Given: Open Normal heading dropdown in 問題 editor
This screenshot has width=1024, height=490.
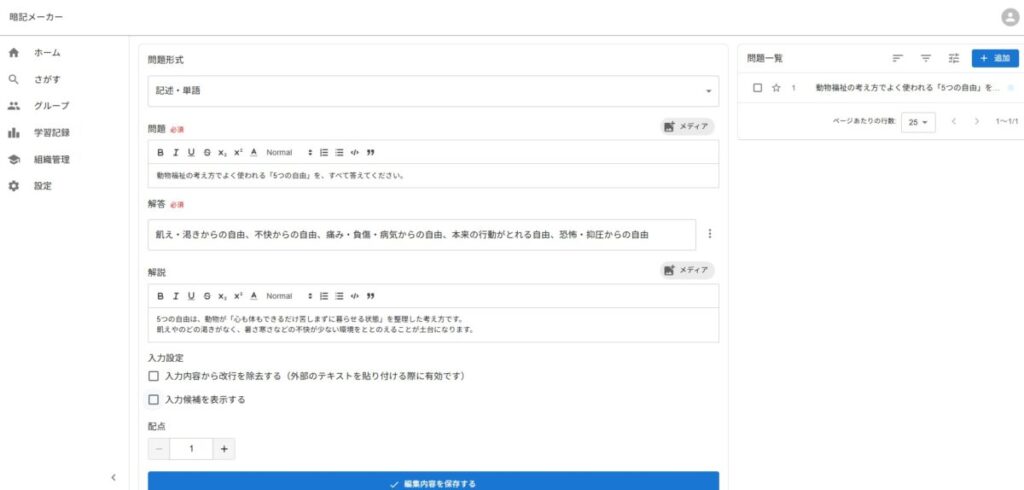Looking at the screenshot, I should pyautogui.click(x=289, y=152).
